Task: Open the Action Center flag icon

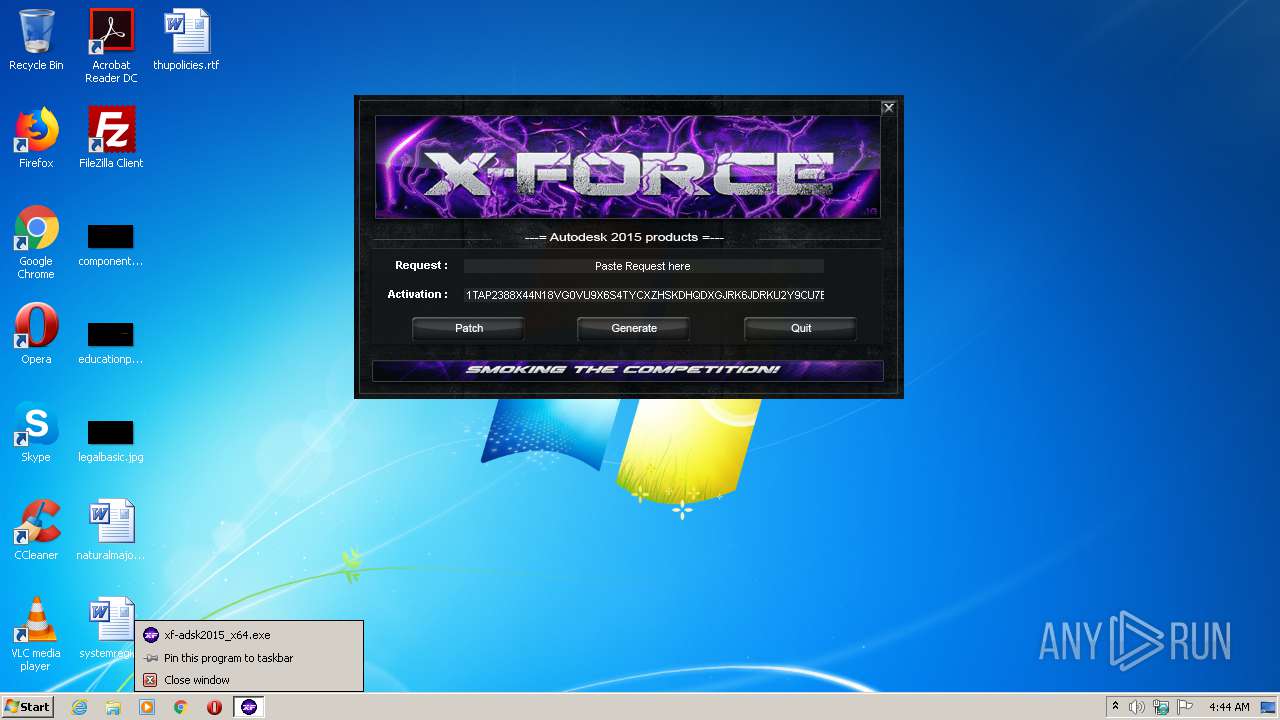Action: [1185, 707]
